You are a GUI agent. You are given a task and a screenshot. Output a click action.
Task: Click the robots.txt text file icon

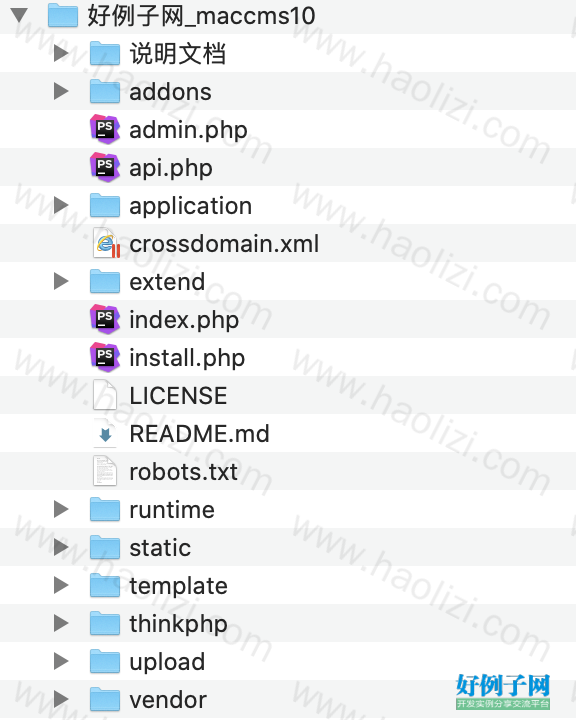[105, 471]
